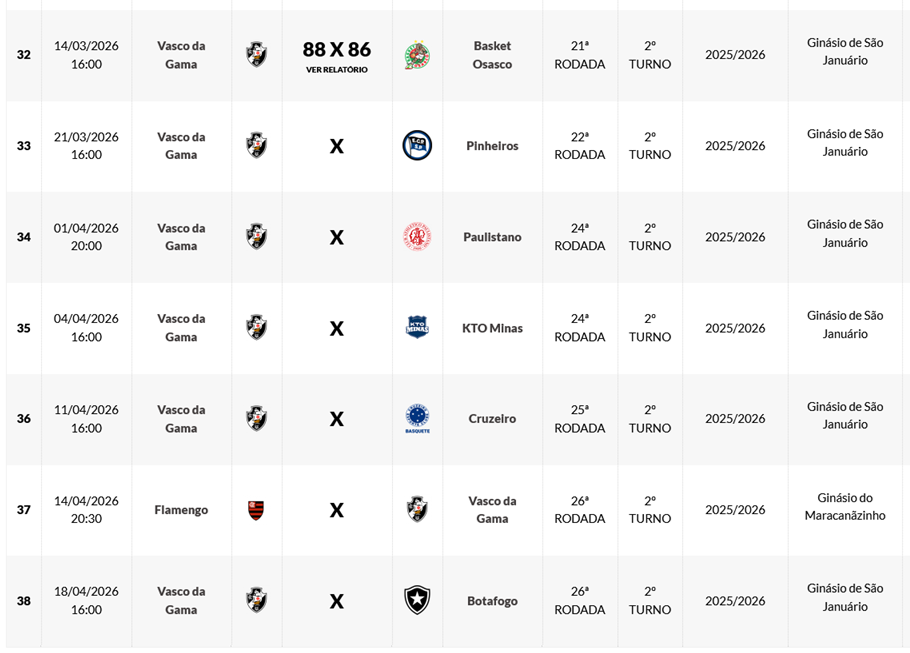Open the VER RELATÓRIO link
Image resolution: width=910 pixels, height=653 pixels.
point(337,70)
